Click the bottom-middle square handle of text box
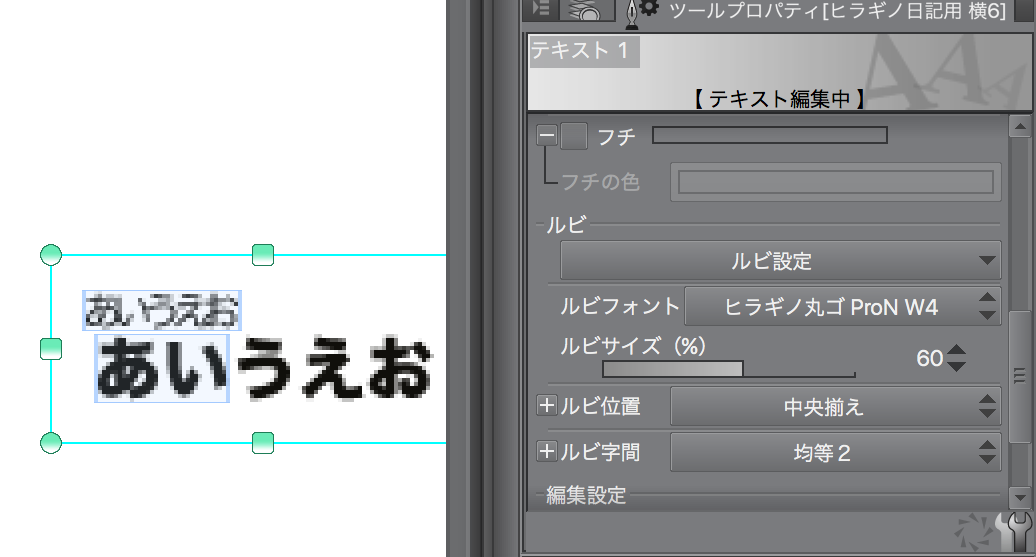 (263, 443)
